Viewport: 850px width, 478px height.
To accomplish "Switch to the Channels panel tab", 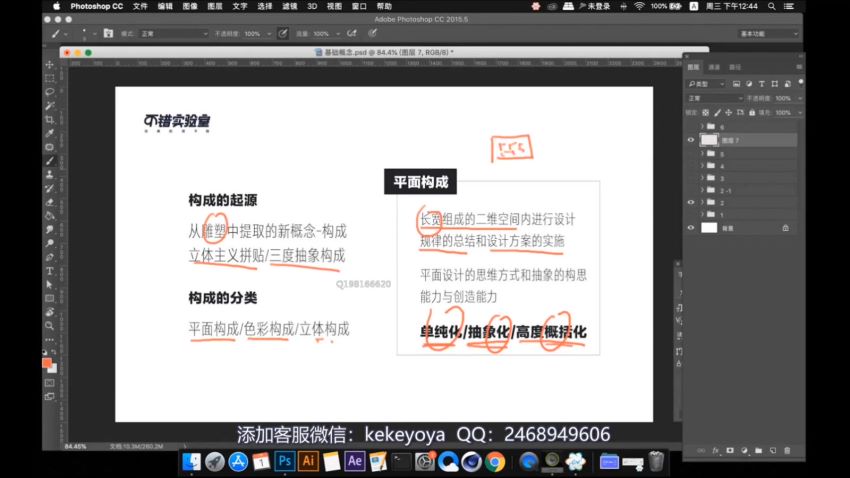I will (x=714, y=67).
